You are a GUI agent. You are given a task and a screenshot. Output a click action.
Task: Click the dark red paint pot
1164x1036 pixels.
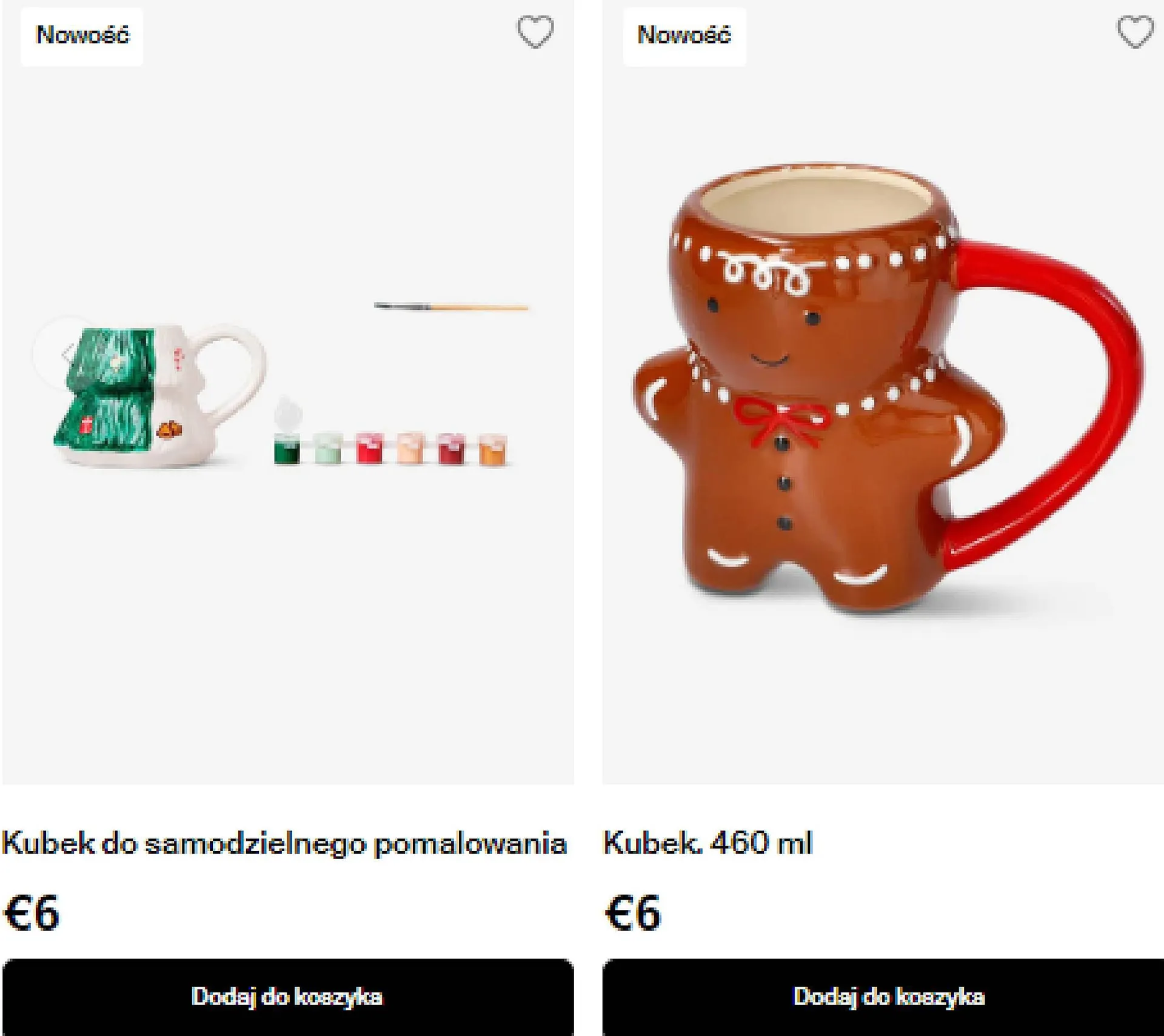[452, 449]
